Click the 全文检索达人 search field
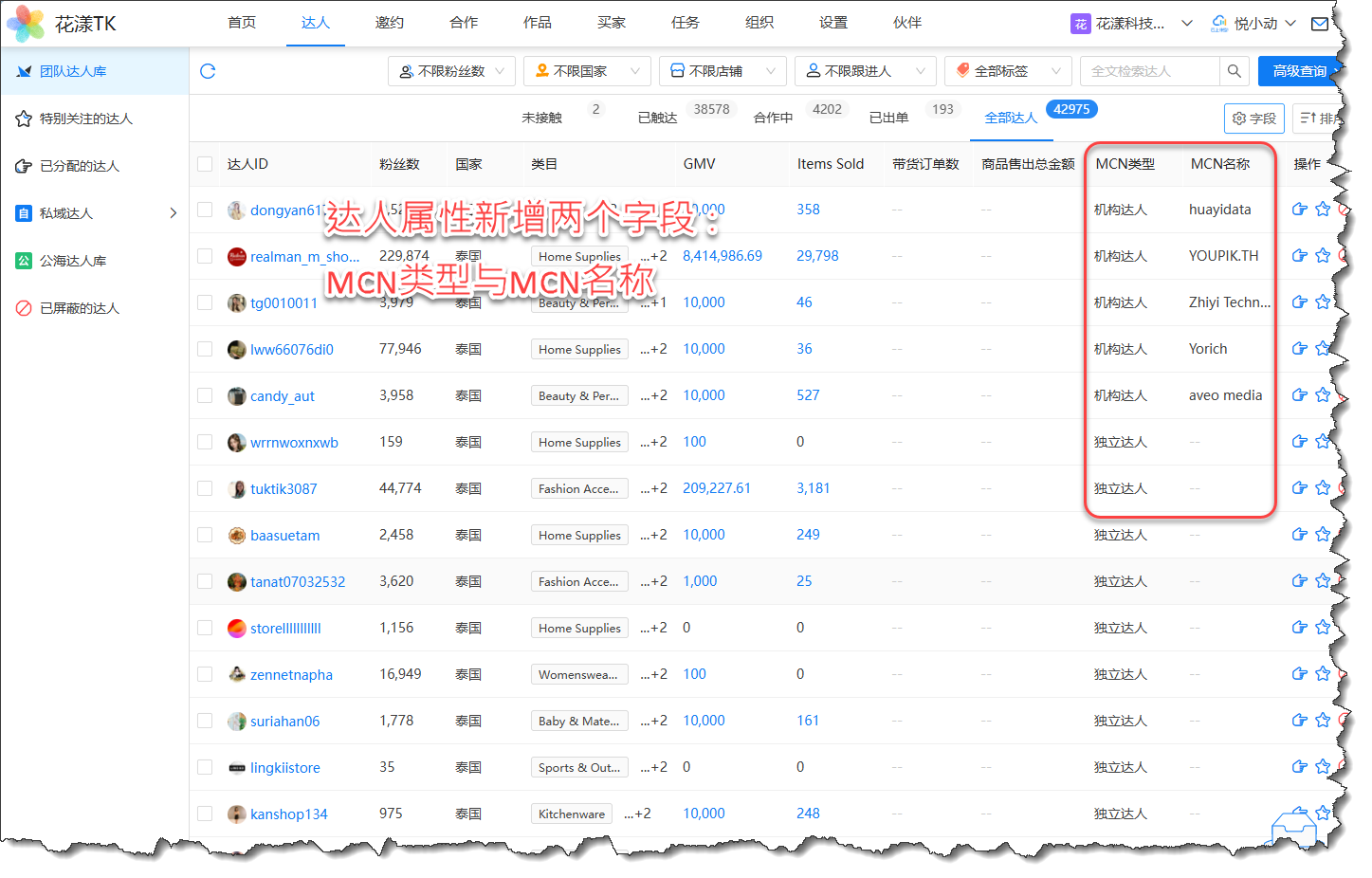This screenshot has height=878, width=1372. (1148, 71)
